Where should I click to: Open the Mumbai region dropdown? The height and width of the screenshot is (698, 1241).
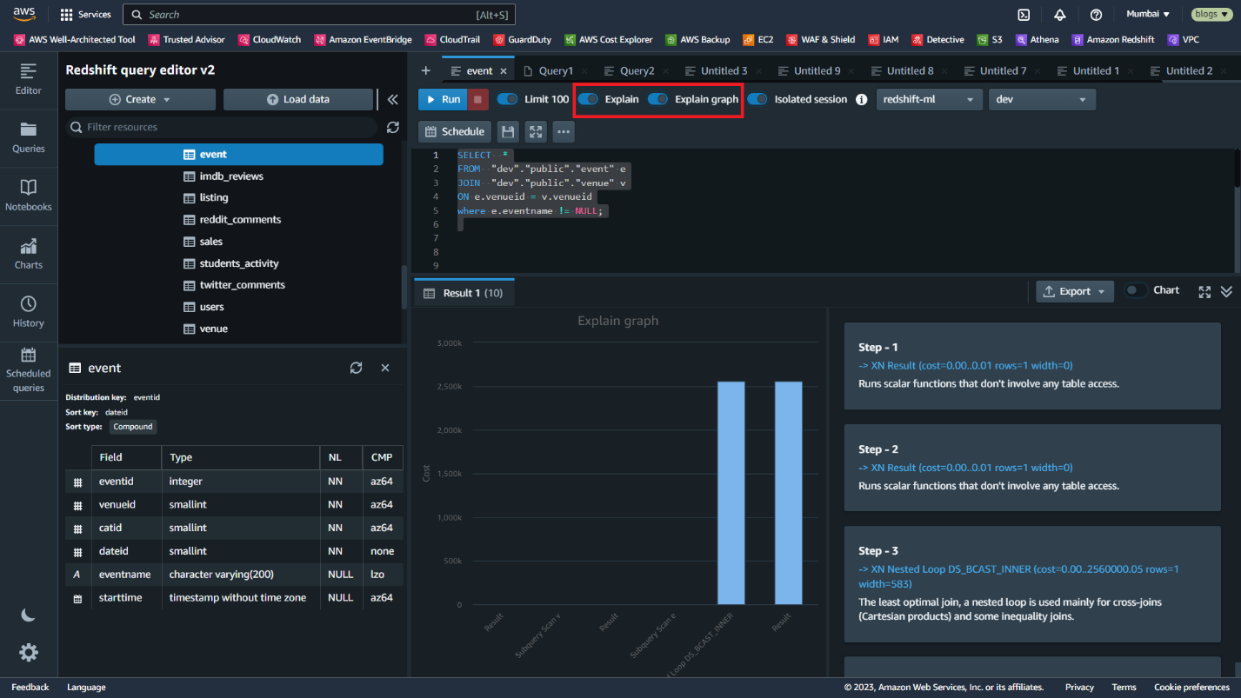pyautogui.click(x=1147, y=14)
